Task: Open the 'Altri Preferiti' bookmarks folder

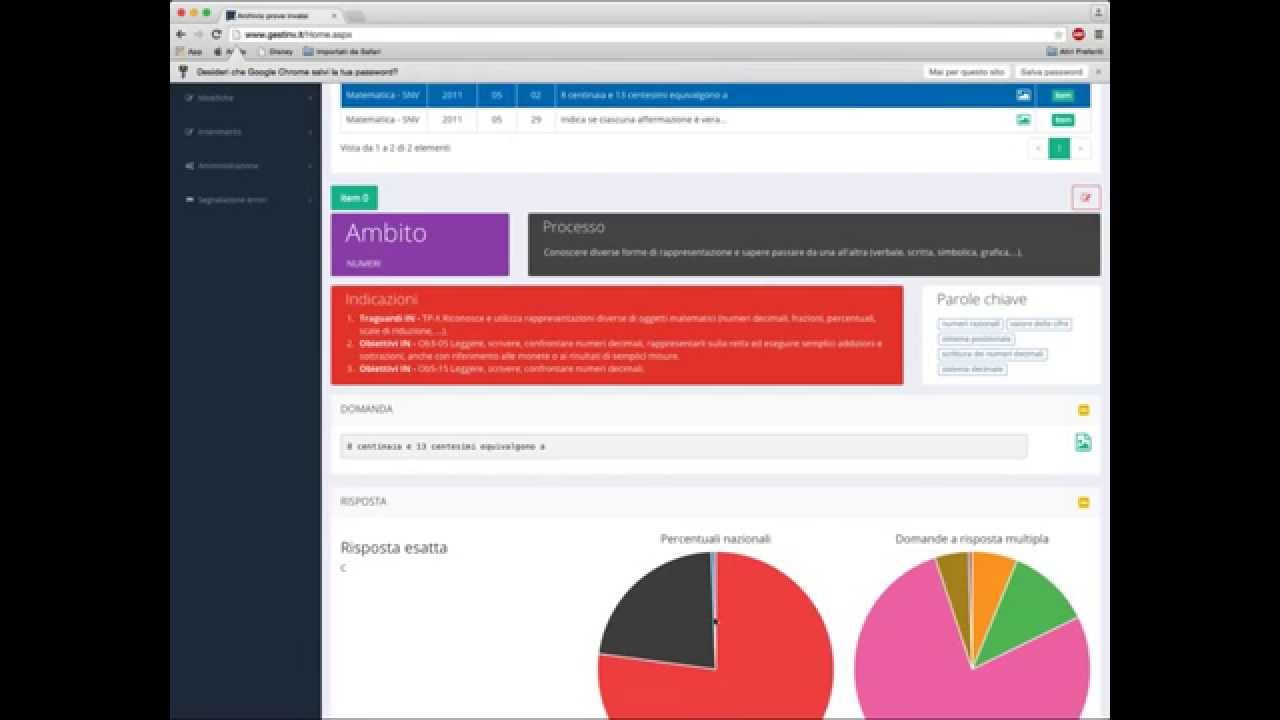Action: pyautogui.click(x=1075, y=51)
